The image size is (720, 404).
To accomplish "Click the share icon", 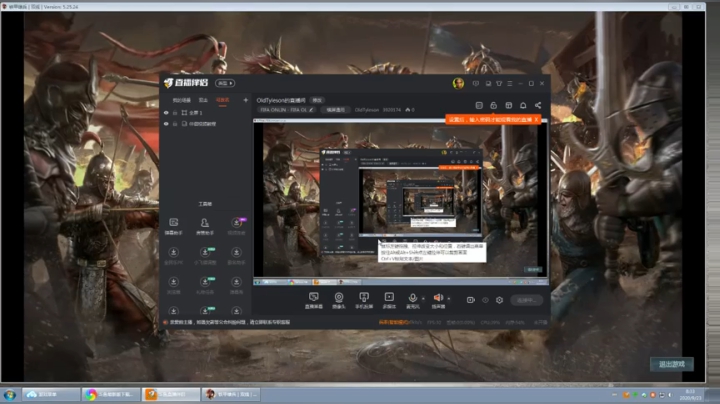I will 538,105.
